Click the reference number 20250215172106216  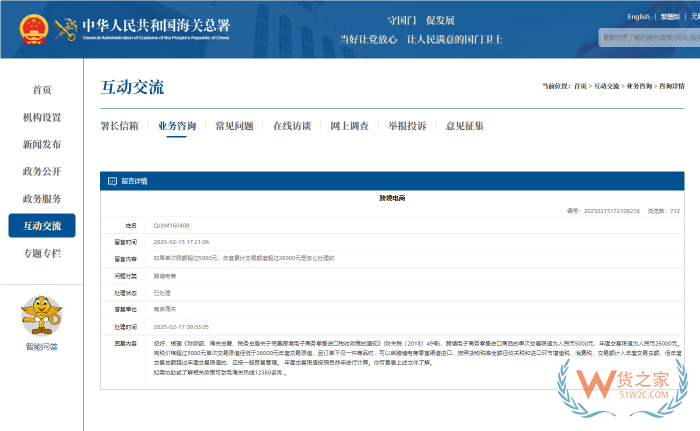612,211
